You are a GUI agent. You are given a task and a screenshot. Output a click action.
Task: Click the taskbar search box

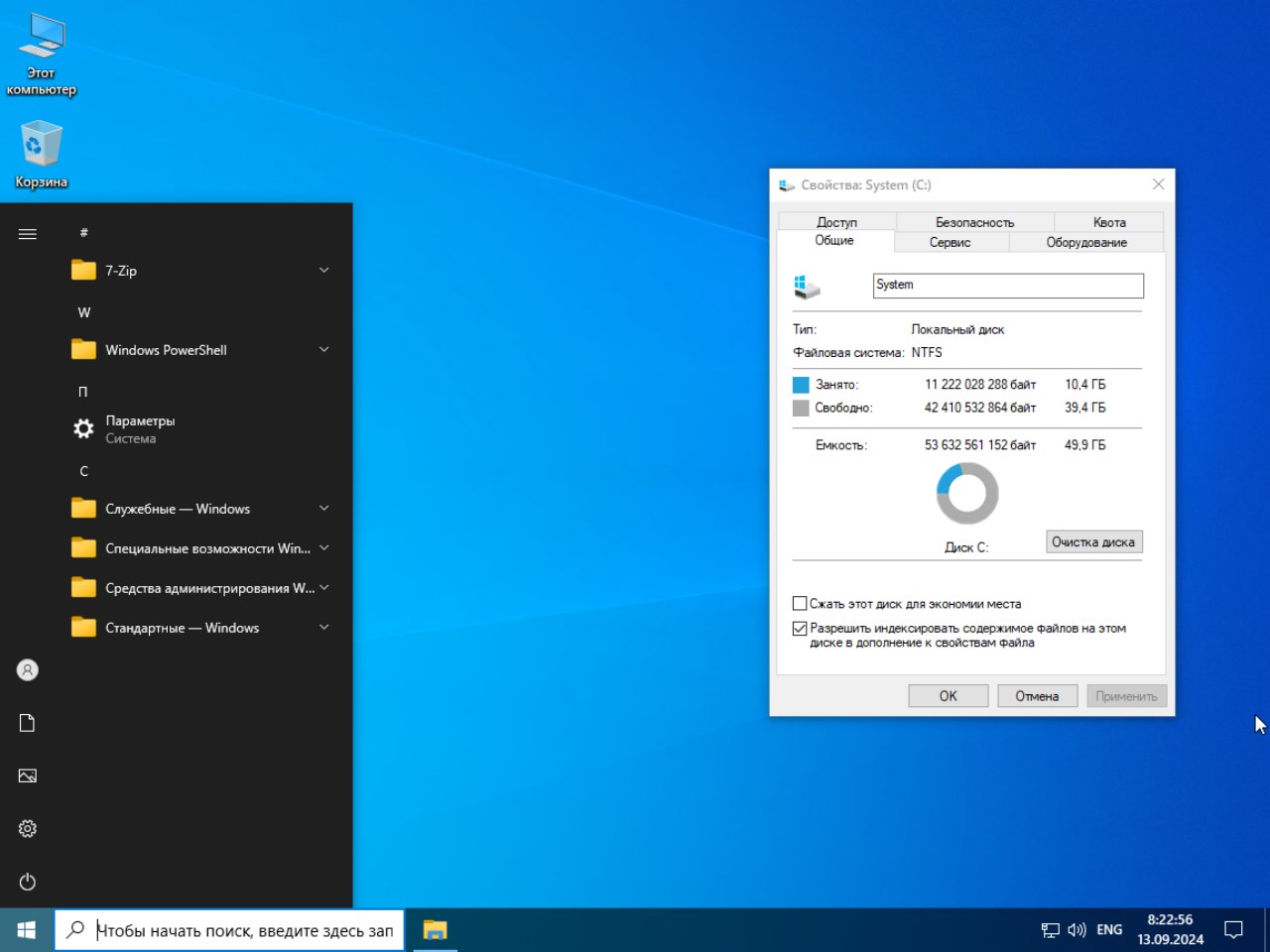point(229,930)
